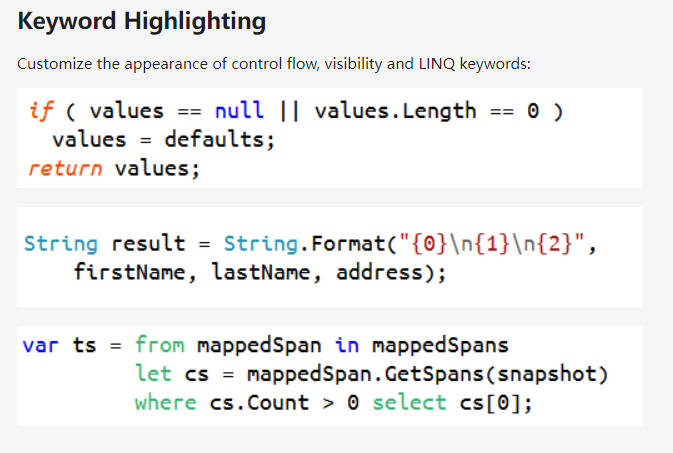Click 'String.Format' method call text
Screen dimensions: 673x453
tap(304, 243)
